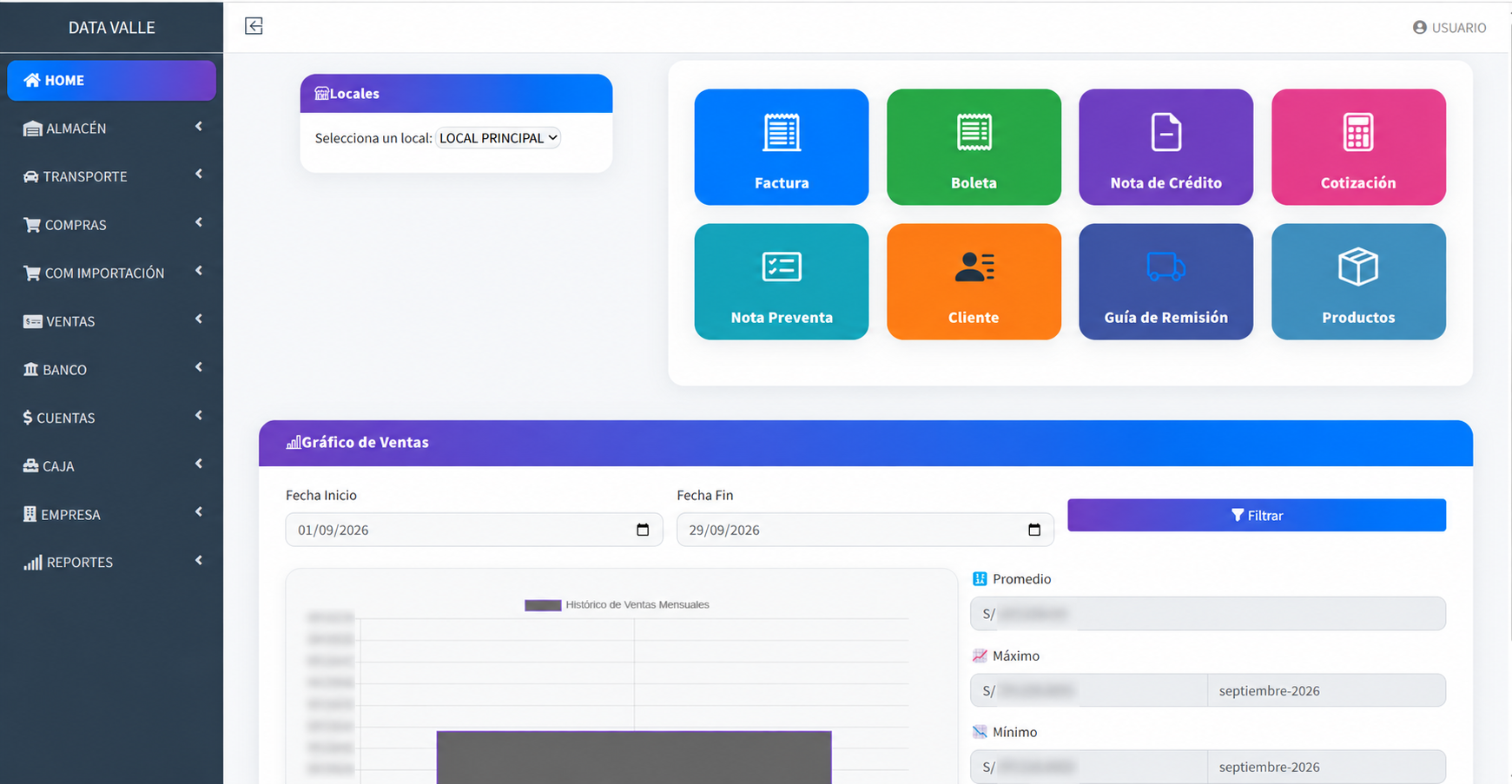Expand the VENTAS sidebar menu
Image resolution: width=1512 pixels, height=784 pixels.
click(x=111, y=321)
